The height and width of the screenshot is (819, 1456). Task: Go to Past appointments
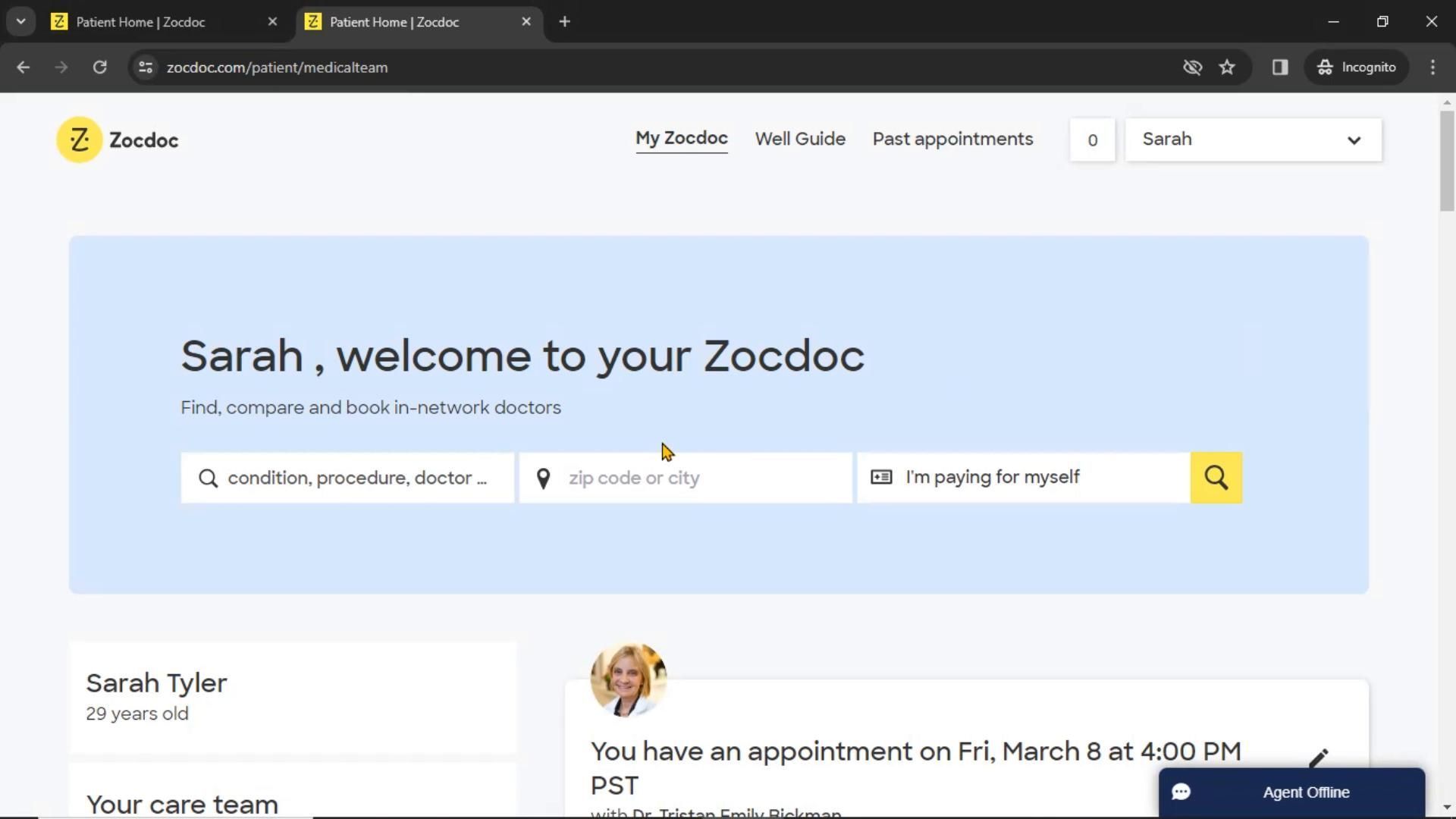[952, 139]
